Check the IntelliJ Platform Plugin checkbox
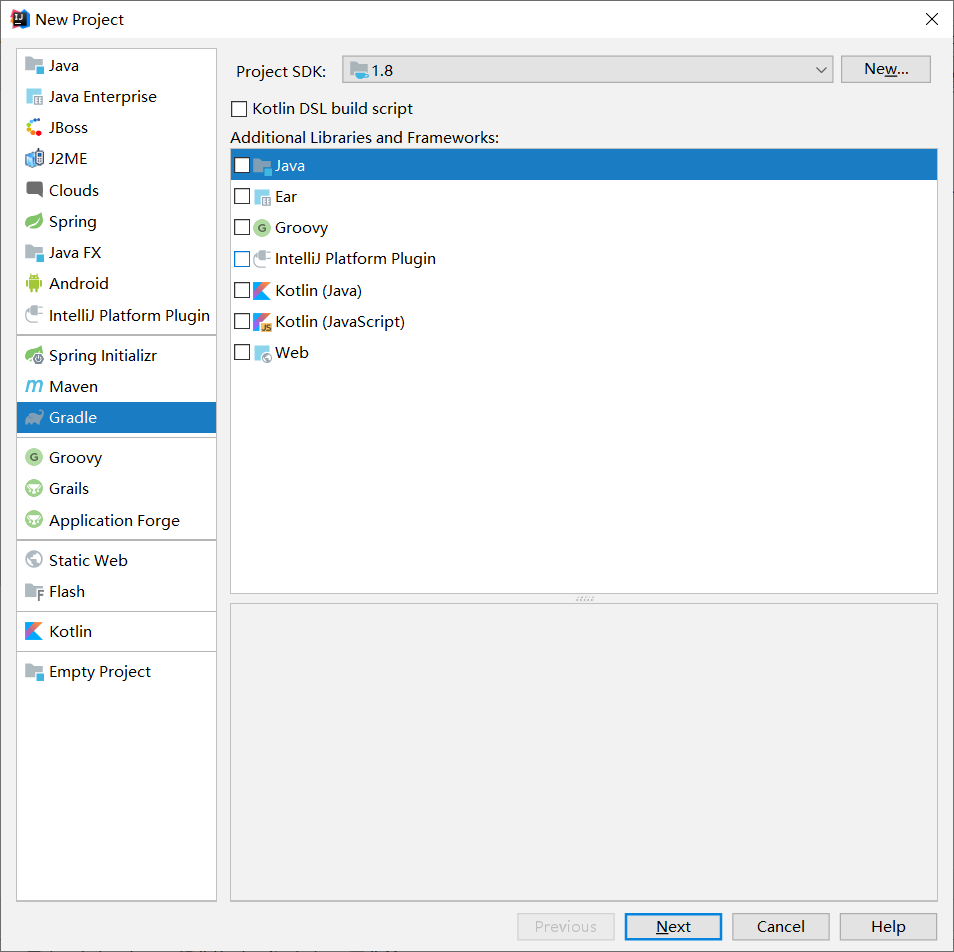This screenshot has height=952, width=954. (242, 259)
